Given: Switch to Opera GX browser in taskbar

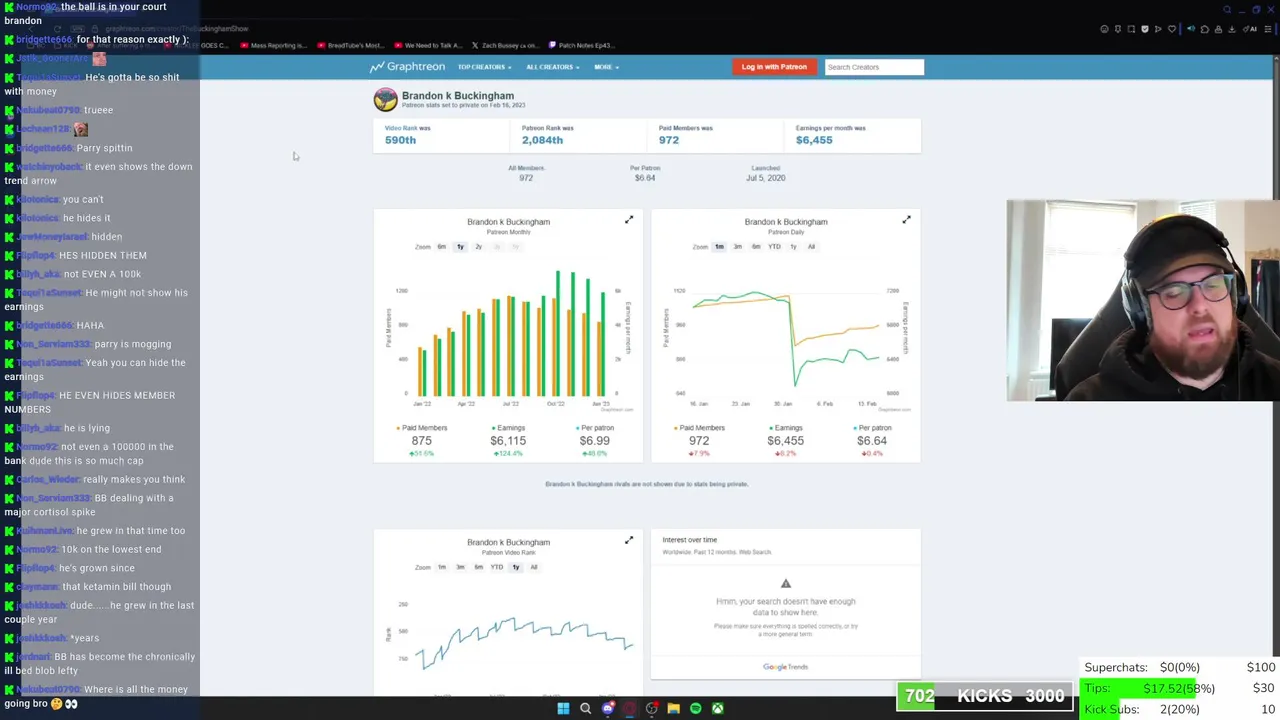Looking at the screenshot, I should point(629,708).
